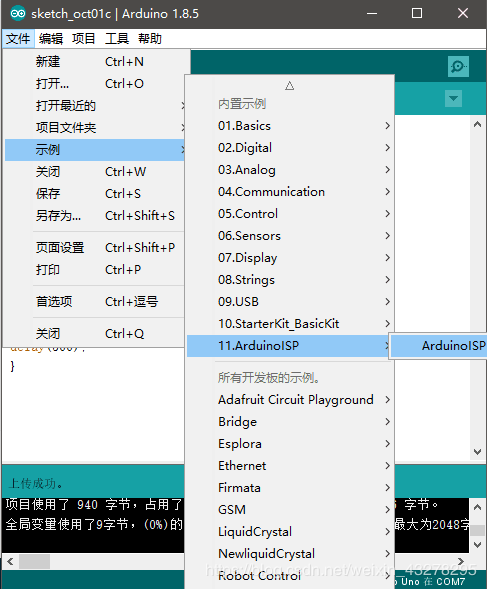Choose 关闭 Ctrl+Q quit entry
The height and width of the screenshot is (589, 487).
point(94,334)
